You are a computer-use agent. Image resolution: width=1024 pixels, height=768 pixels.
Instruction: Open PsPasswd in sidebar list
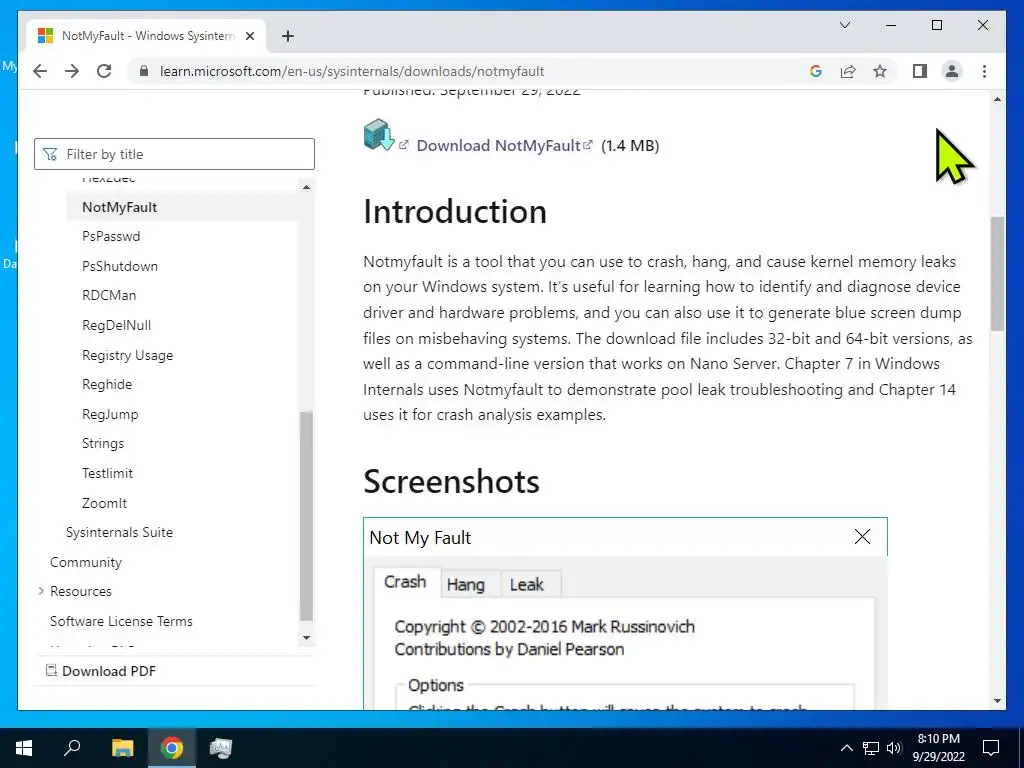pyautogui.click(x=111, y=236)
